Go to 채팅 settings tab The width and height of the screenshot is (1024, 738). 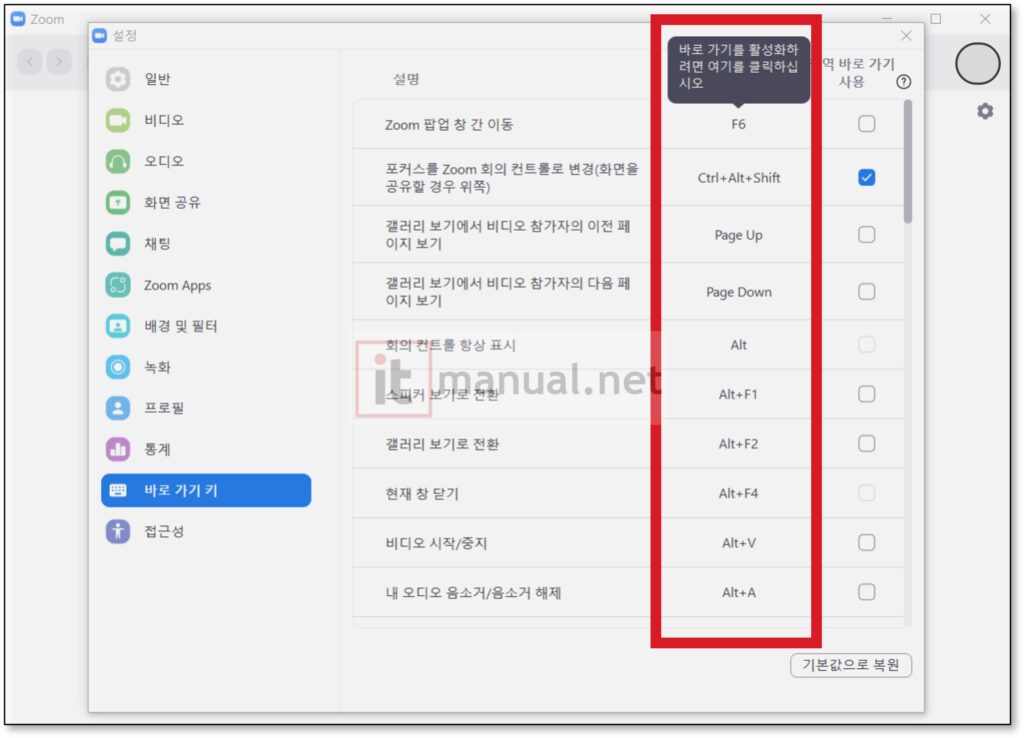[x=206, y=244]
